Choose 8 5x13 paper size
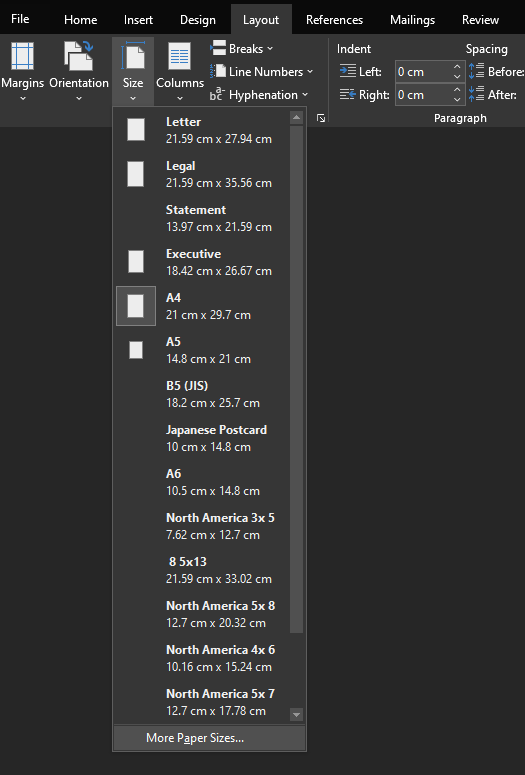Viewport: 525px width, 775px height. click(202, 570)
